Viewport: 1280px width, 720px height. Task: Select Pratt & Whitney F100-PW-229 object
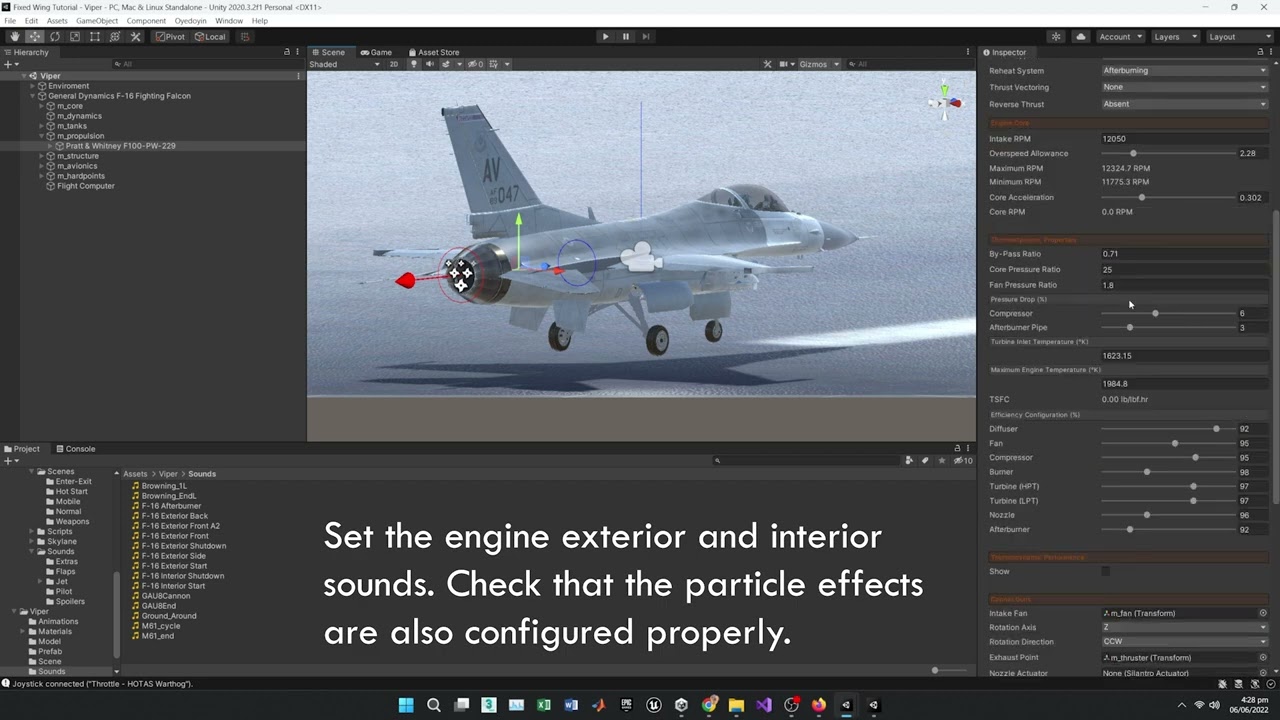click(x=120, y=146)
